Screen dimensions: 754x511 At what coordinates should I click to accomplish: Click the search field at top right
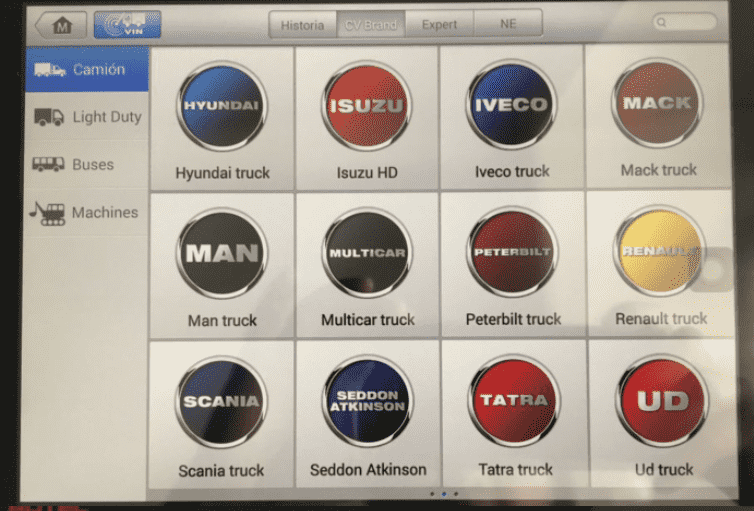tap(685, 22)
